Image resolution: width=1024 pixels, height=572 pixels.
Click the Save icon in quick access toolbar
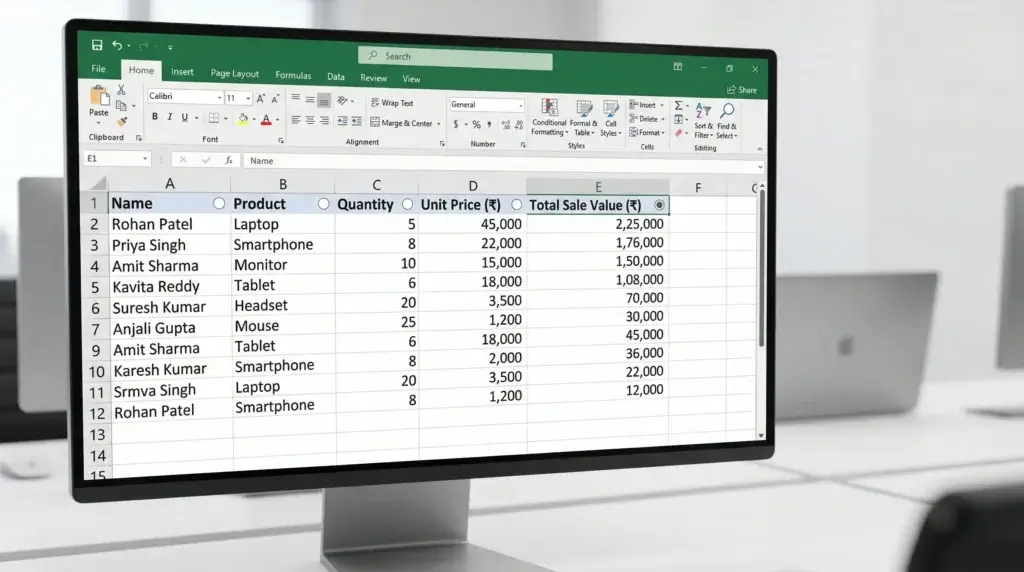point(97,45)
